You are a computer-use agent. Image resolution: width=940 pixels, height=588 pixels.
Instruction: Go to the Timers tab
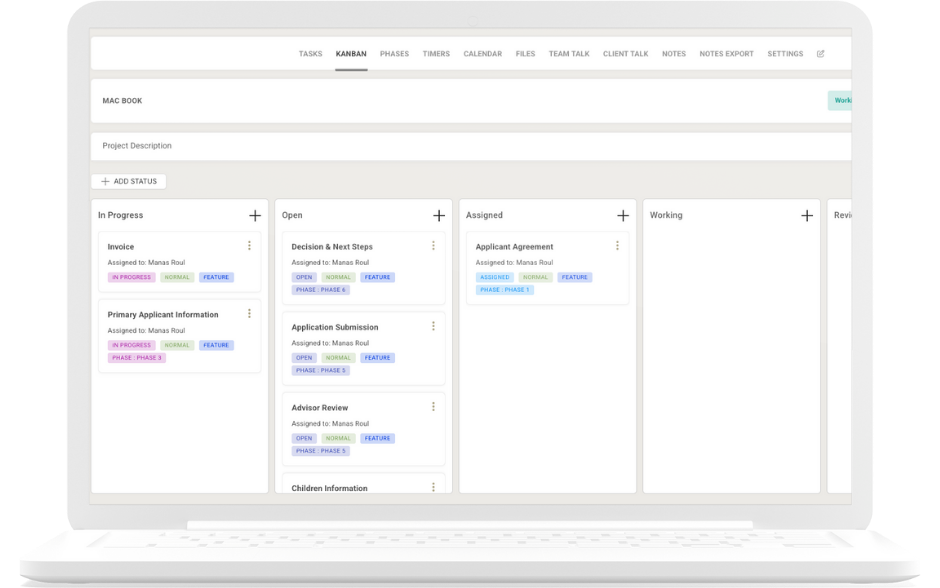click(x=436, y=54)
